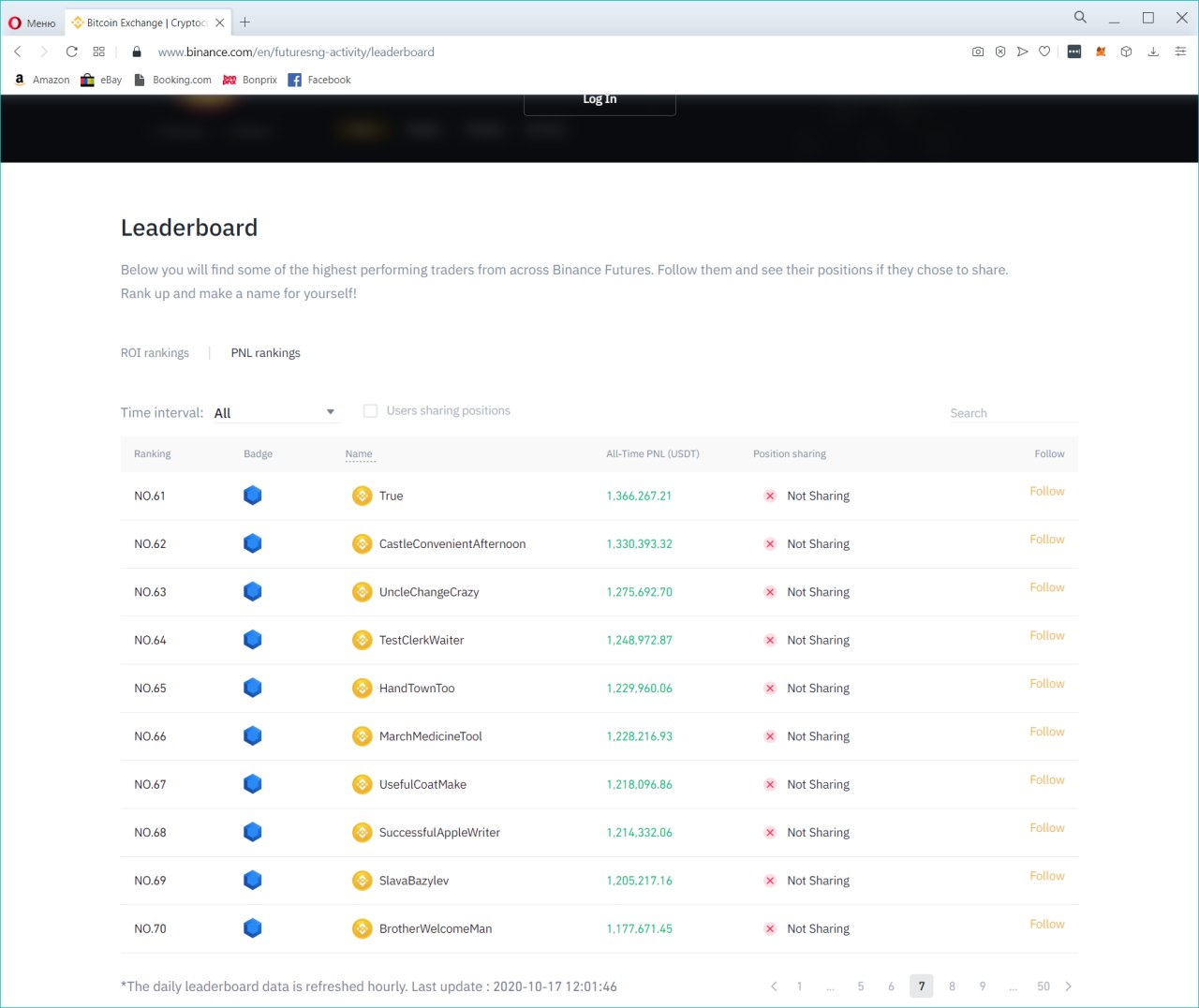Click the avatar icon beside True
The image size is (1199, 1008).
pos(362,496)
